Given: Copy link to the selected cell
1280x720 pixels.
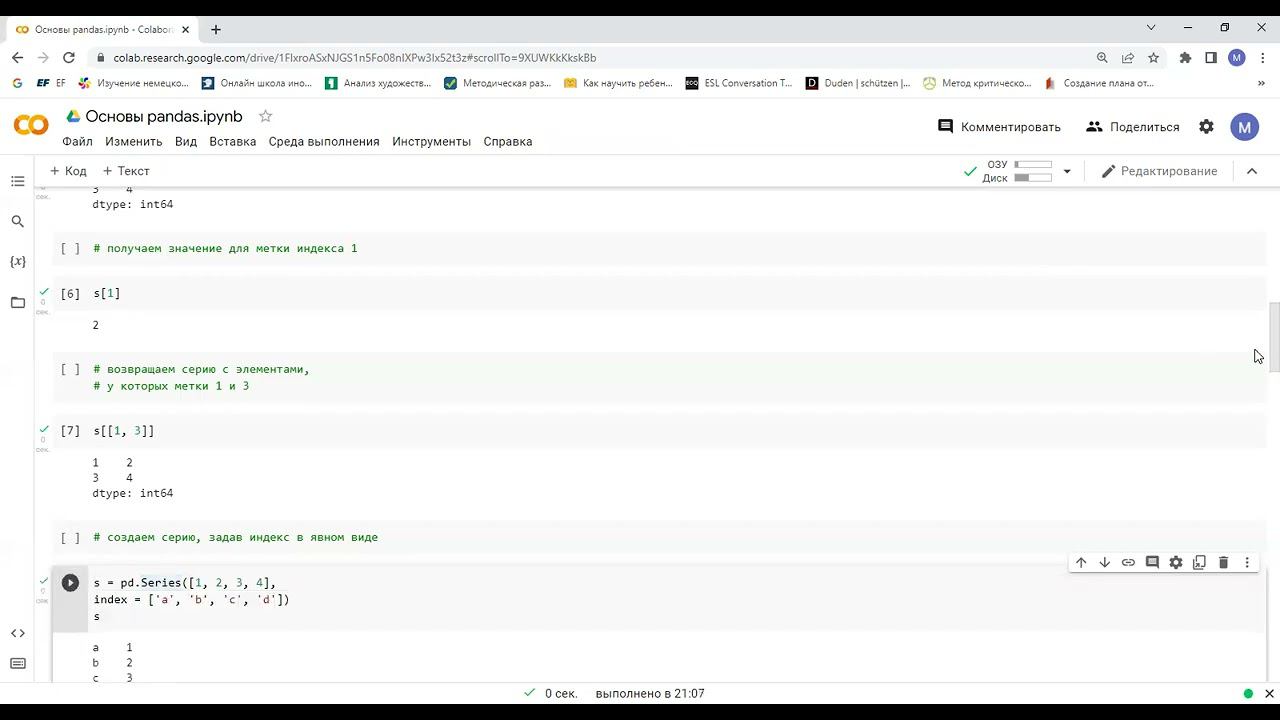Looking at the screenshot, I should click(x=1128, y=563).
